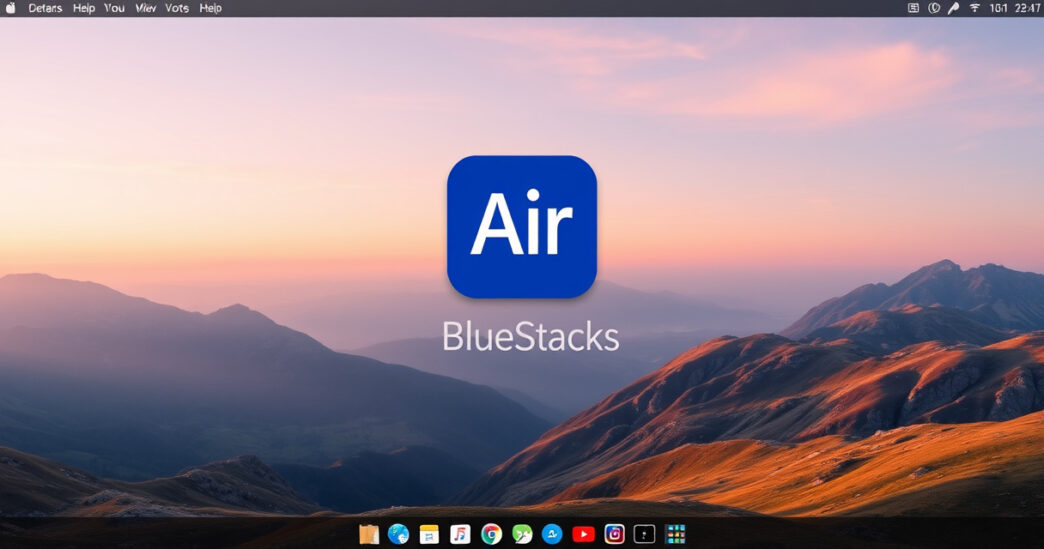The width and height of the screenshot is (1044, 549).
Task: Launch the blue globe browser in dock
Action: pos(398,534)
